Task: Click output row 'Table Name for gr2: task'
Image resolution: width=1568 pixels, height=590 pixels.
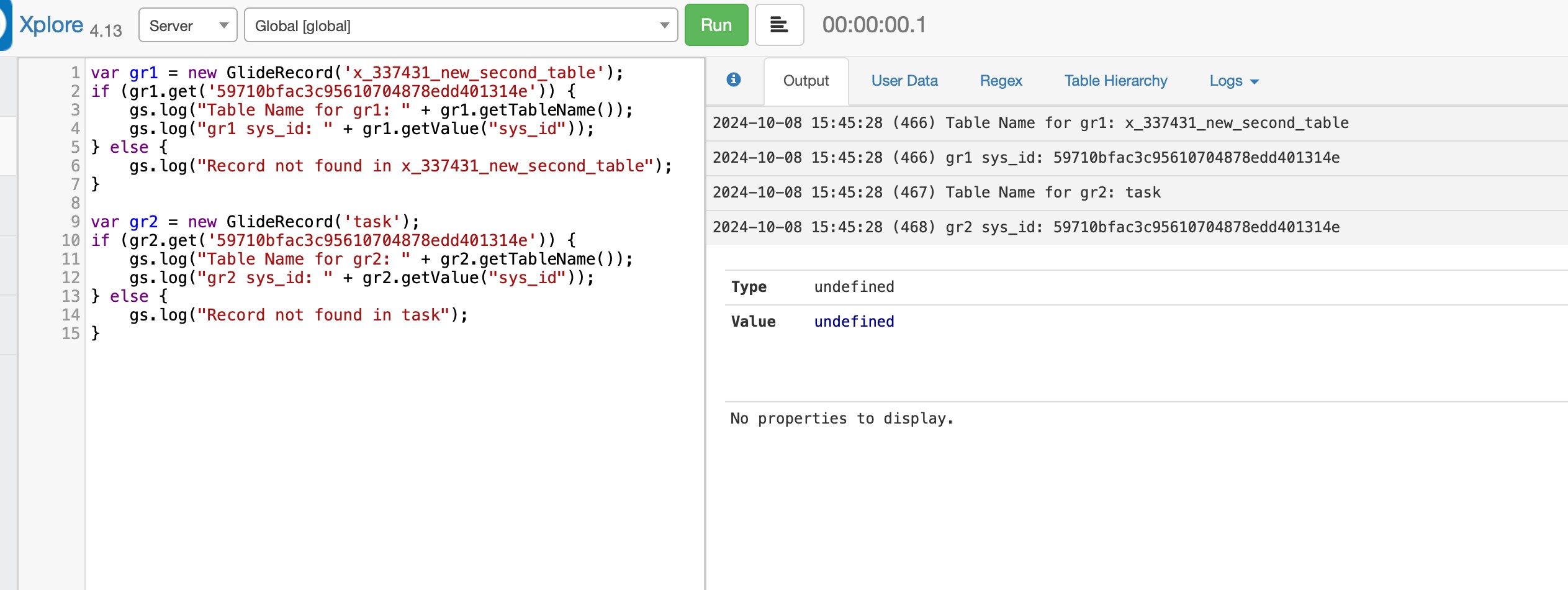Action: coord(1137,193)
